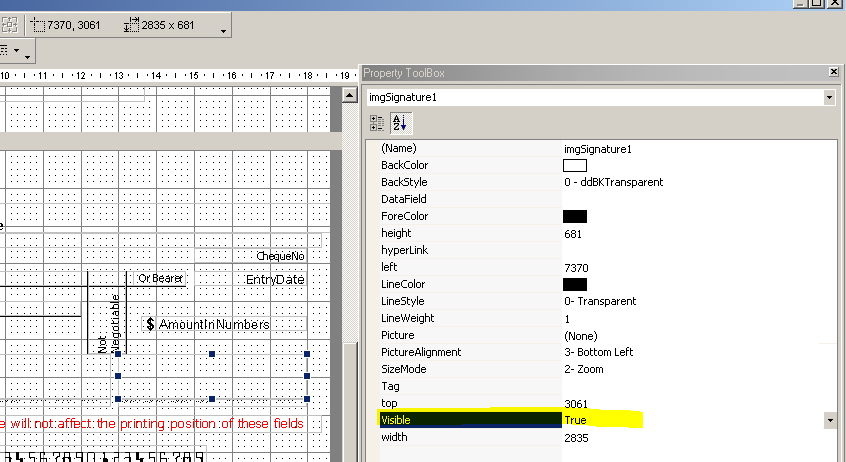
Task: Click the Alphabetical sort icon
Action: [400, 123]
